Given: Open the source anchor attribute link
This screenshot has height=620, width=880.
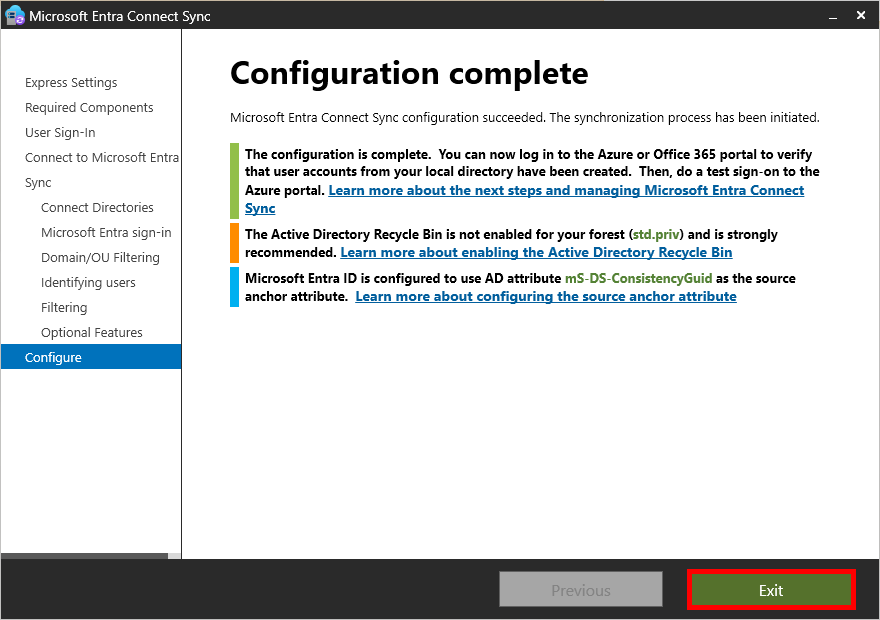Looking at the screenshot, I should (546, 296).
